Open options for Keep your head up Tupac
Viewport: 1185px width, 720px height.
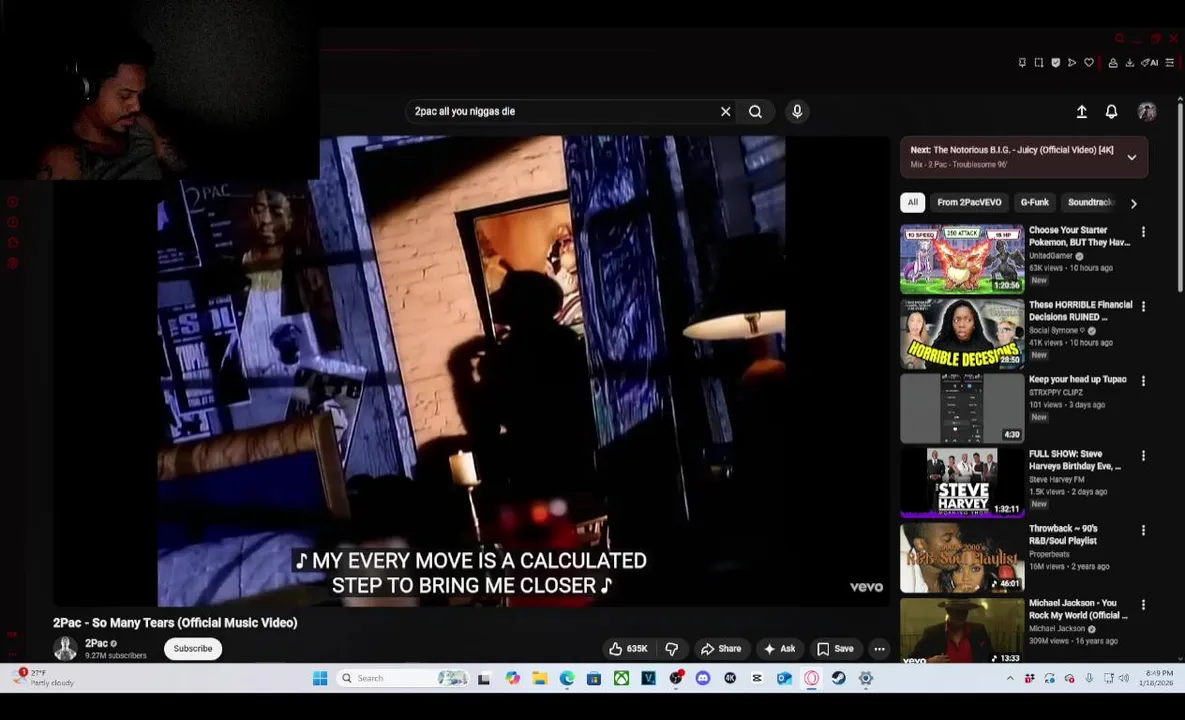click(1143, 382)
